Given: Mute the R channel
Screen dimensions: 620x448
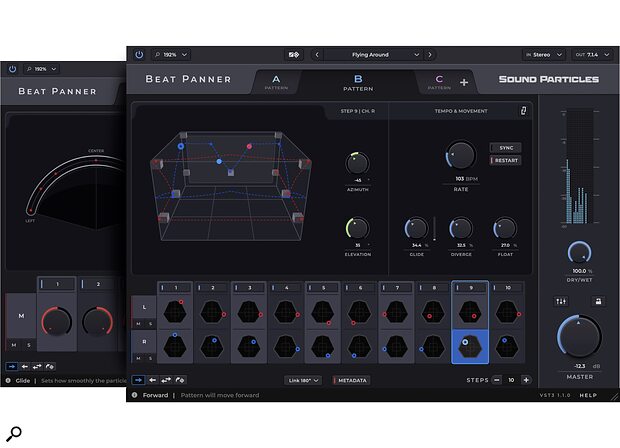Looking at the screenshot, I should tap(138, 358).
